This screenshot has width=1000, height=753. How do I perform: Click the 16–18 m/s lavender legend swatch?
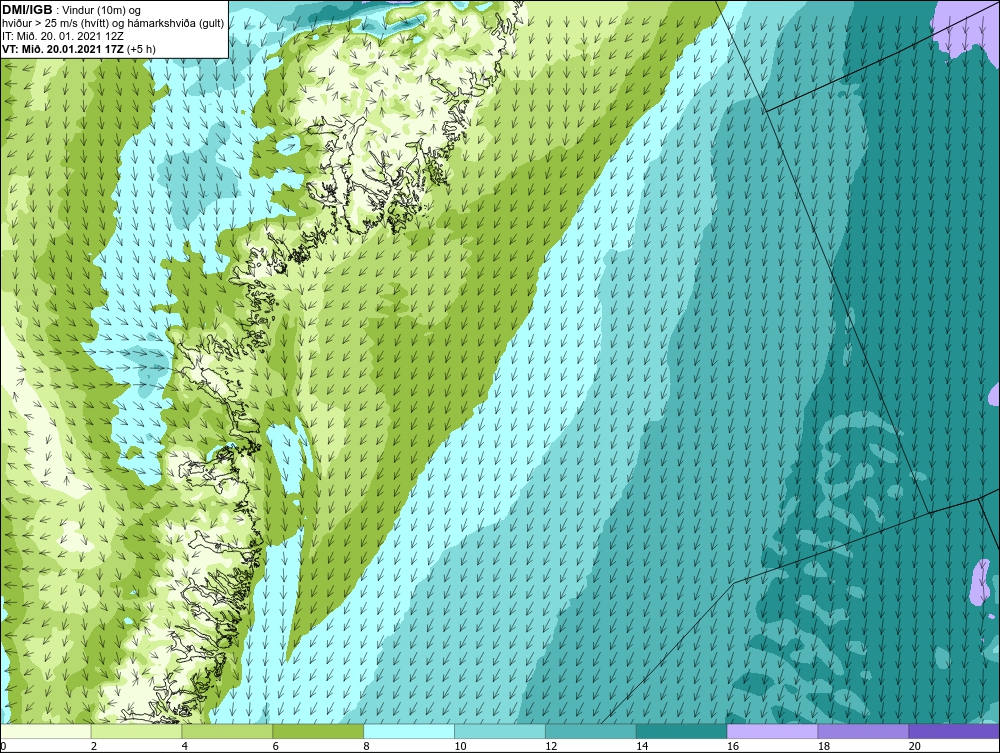coord(772,731)
